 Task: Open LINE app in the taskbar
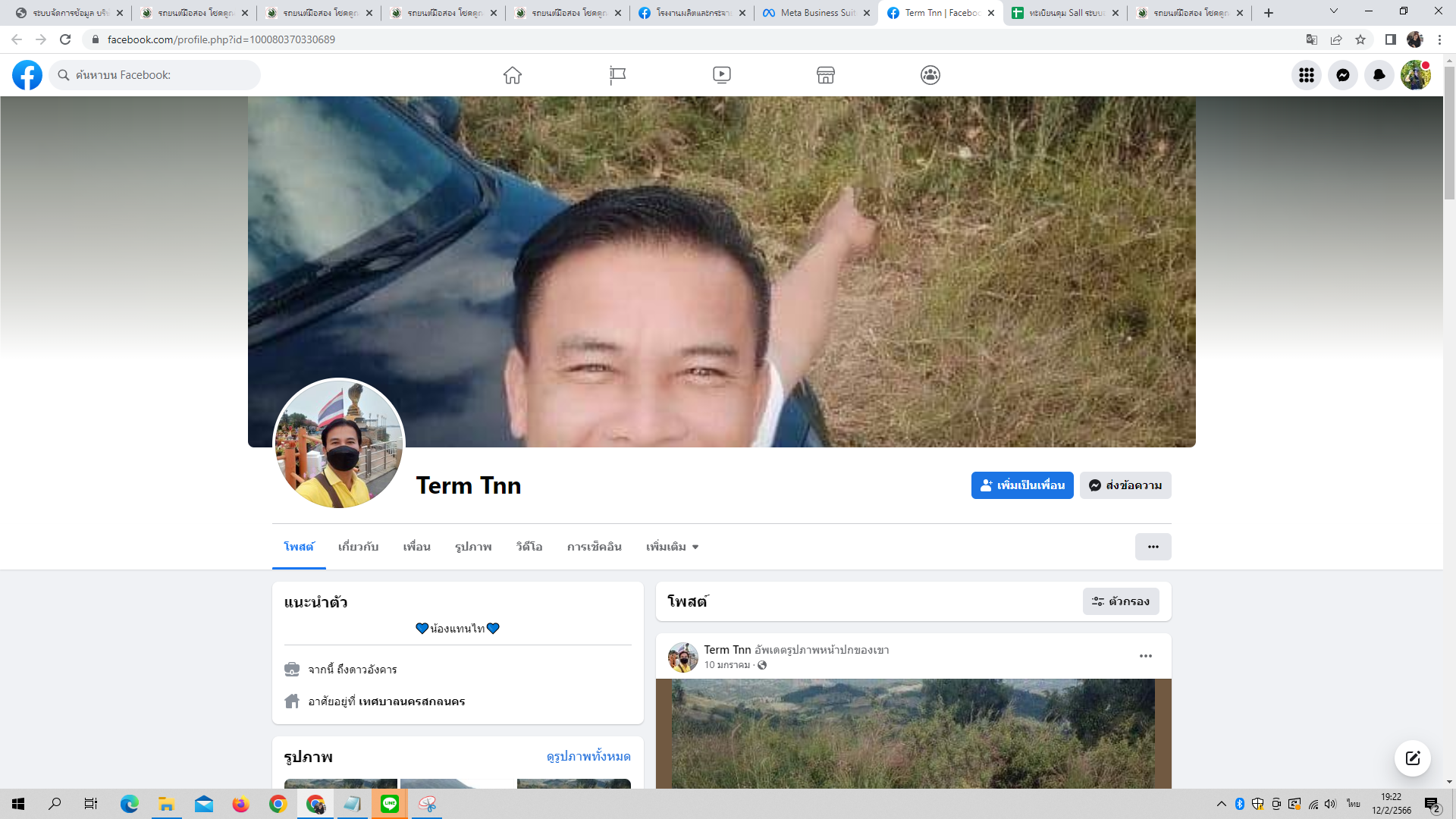(x=390, y=804)
